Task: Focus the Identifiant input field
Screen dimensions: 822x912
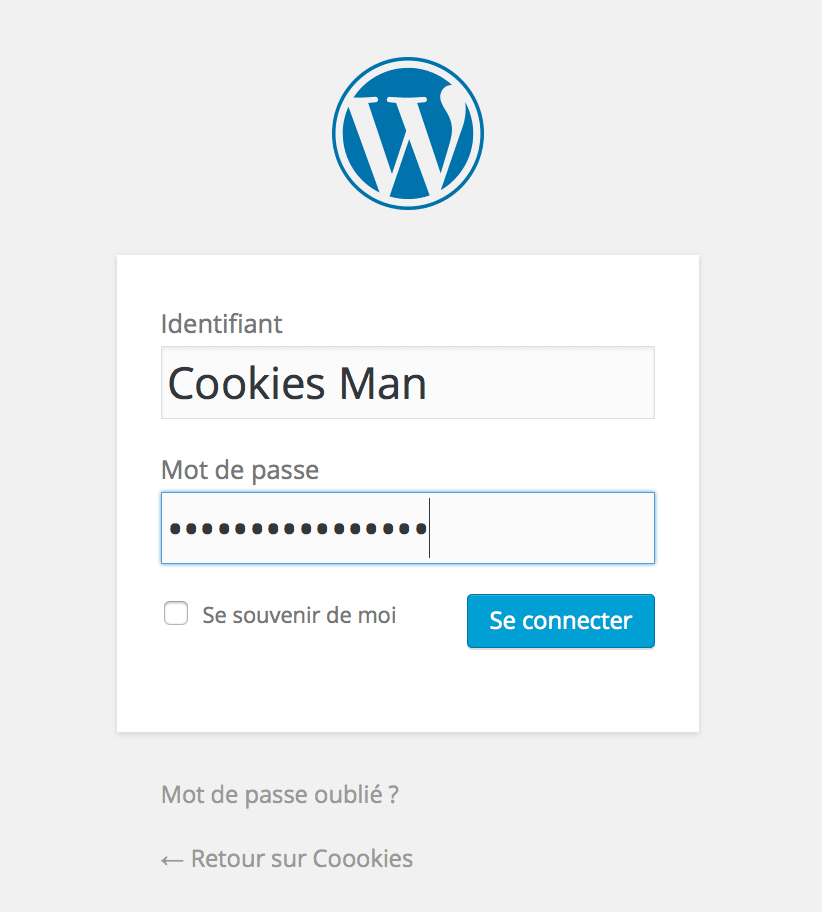Action: coord(408,383)
